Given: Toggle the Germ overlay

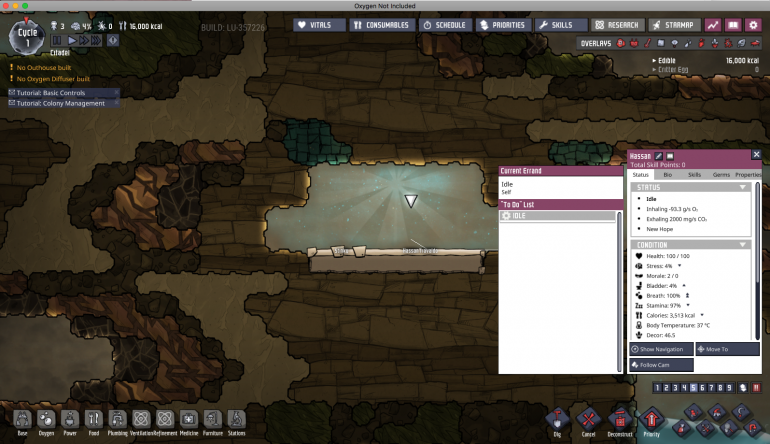Looking at the screenshot, I should (x=729, y=43).
